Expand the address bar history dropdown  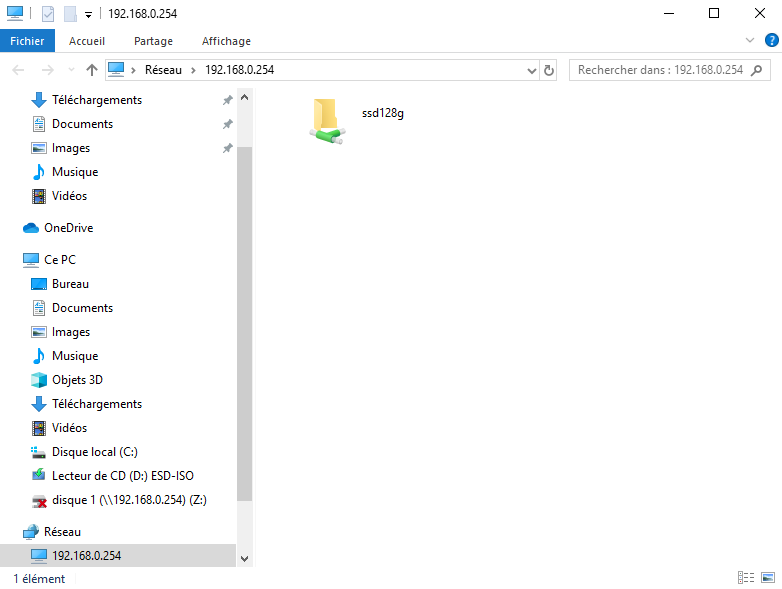pyautogui.click(x=532, y=71)
